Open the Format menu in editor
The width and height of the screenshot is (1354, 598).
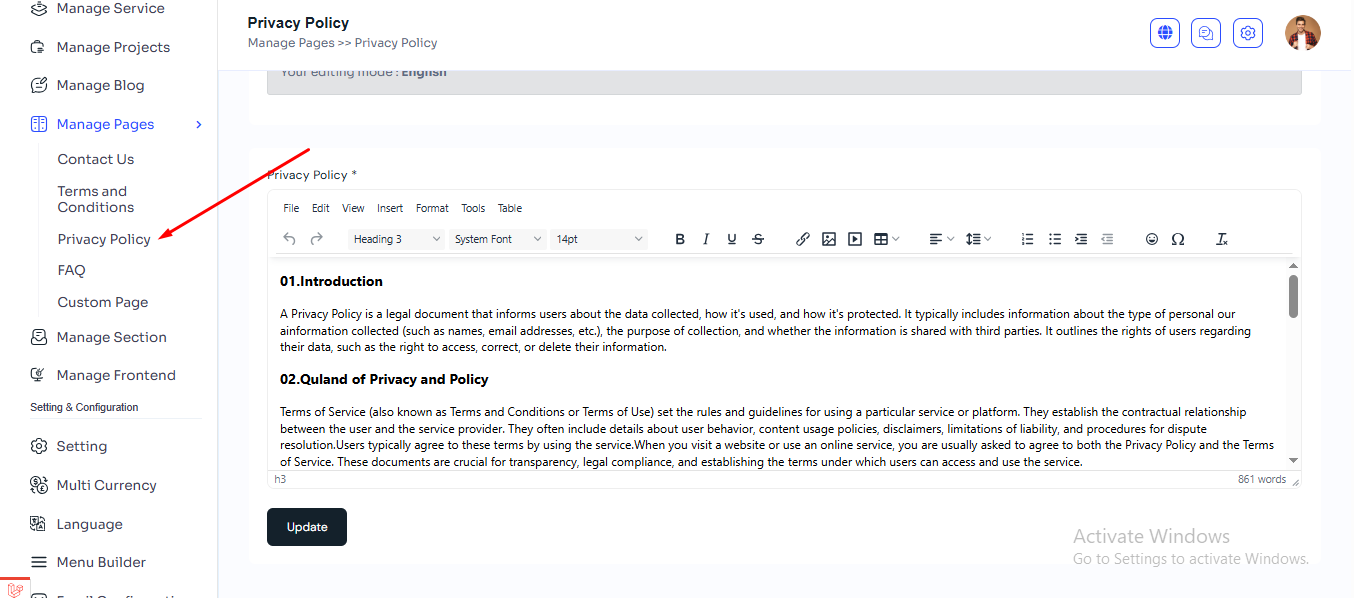coord(432,208)
